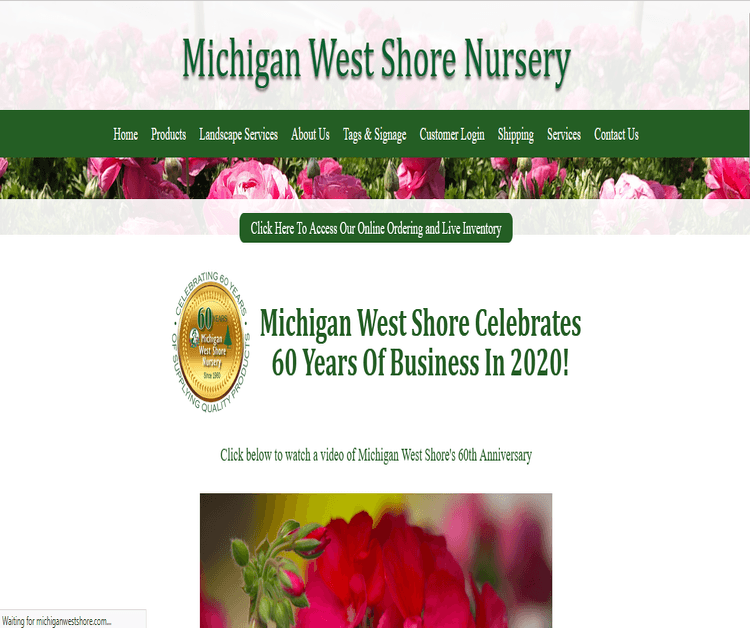Viewport: 750px width, 628px height.
Task: Go to the Shipping page
Action: (516, 135)
